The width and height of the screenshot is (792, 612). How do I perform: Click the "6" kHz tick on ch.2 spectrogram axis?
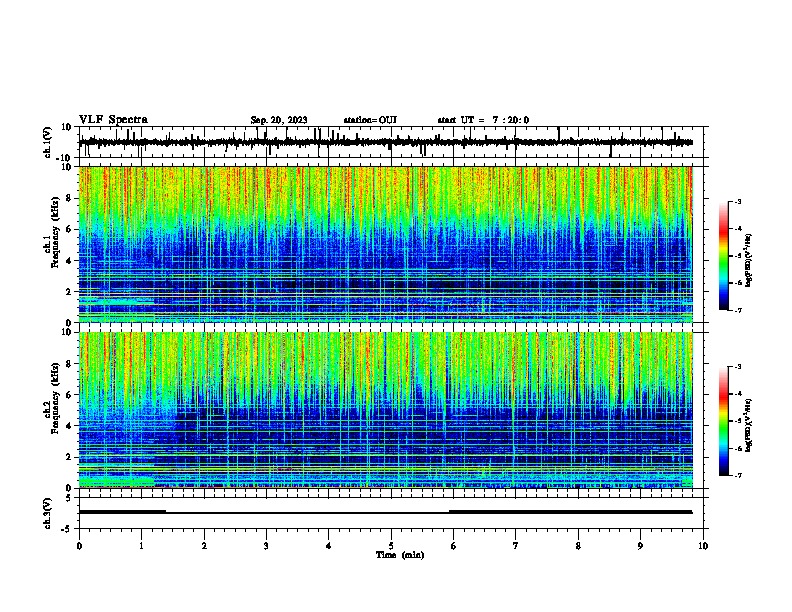tap(69, 395)
